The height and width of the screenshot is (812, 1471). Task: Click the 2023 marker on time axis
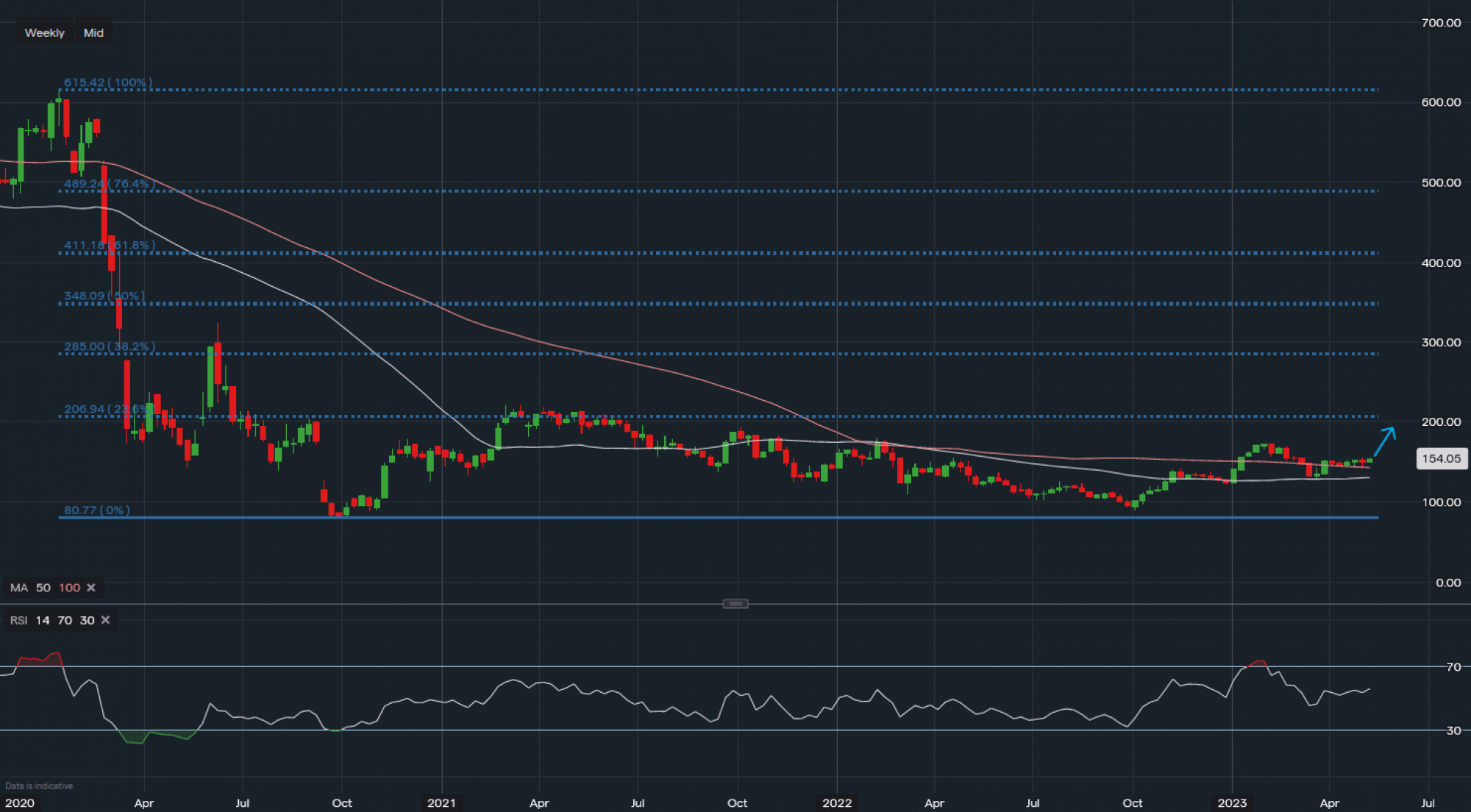click(1232, 802)
